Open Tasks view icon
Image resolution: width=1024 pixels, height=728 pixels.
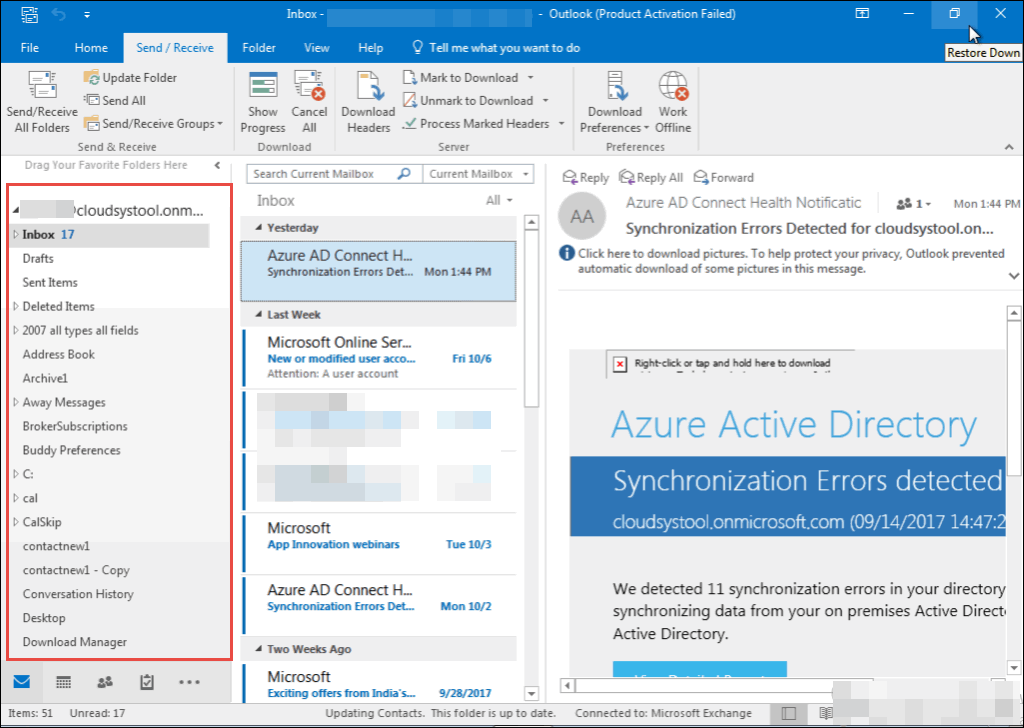click(x=147, y=682)
